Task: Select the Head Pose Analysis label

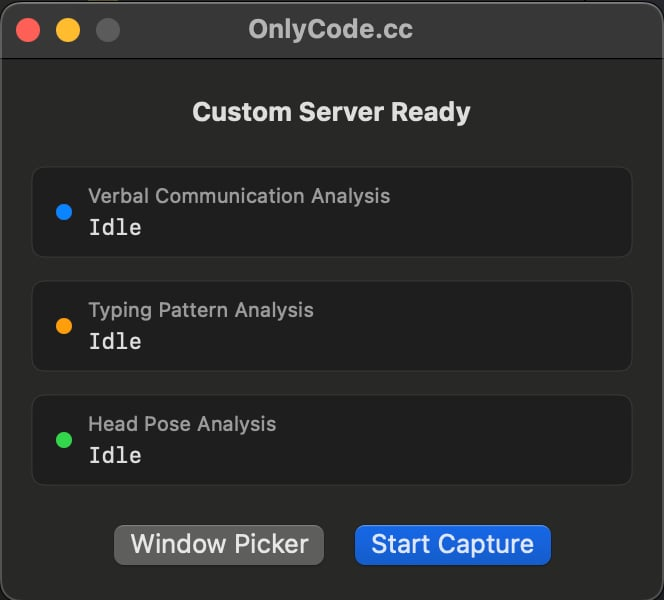Action: 182,424
